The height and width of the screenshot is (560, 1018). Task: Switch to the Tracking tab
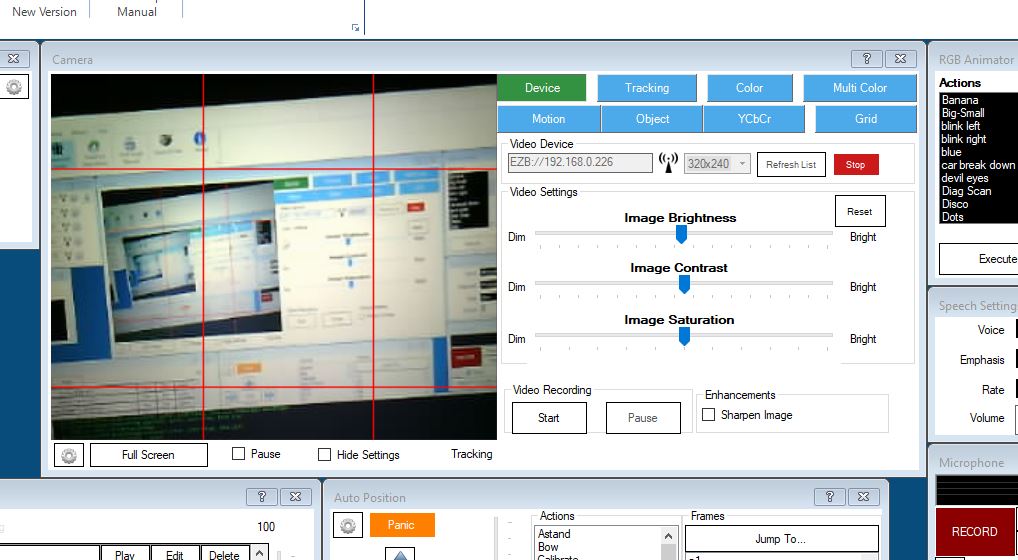pyautogui.click(x=647, y=88)
